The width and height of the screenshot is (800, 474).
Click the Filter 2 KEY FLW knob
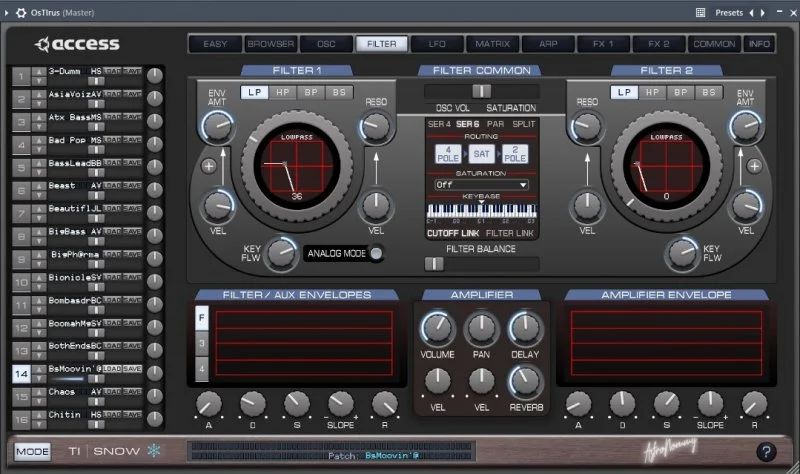[682, 253]
